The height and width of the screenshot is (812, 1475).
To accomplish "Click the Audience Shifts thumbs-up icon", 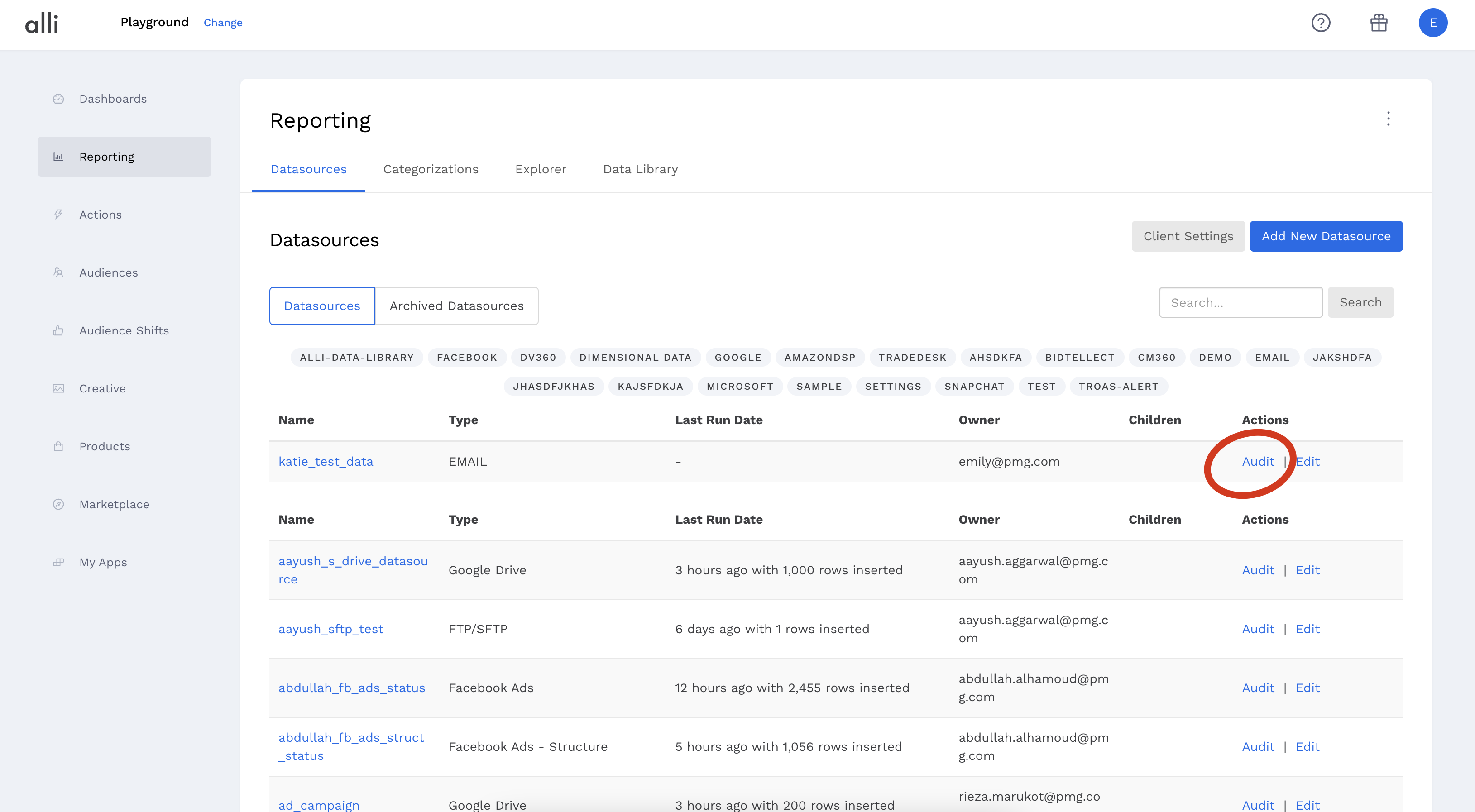I will pyautogui.click(x=58, y=330).
